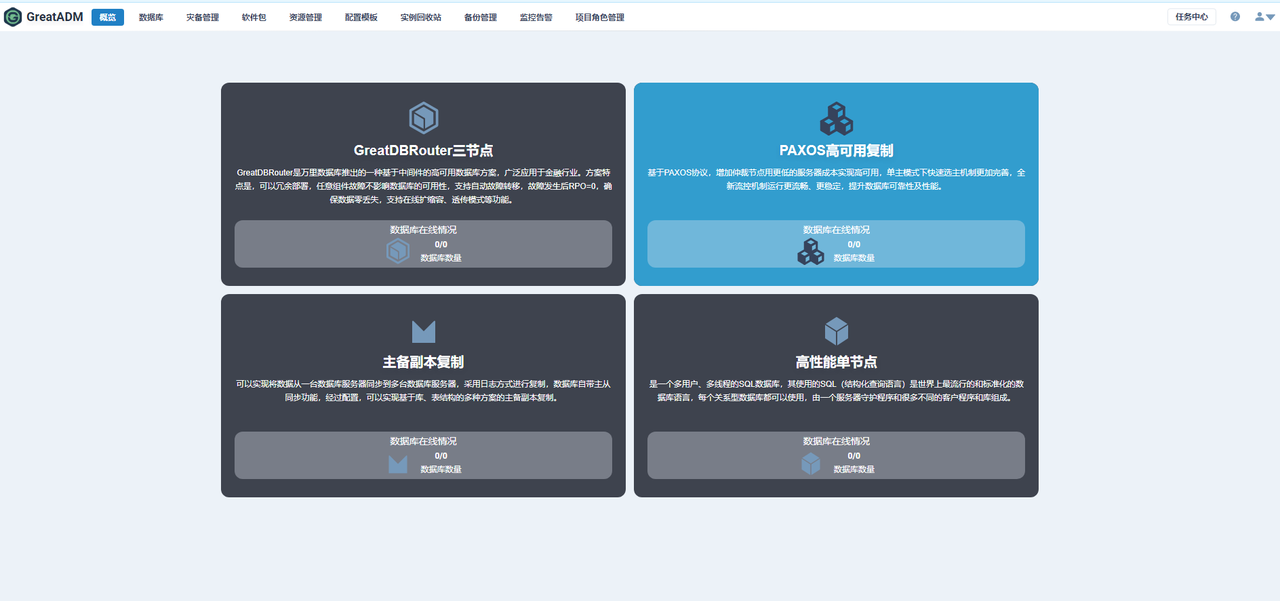
Task: Select the 软件包 menu item
Action: coord(253,16)
